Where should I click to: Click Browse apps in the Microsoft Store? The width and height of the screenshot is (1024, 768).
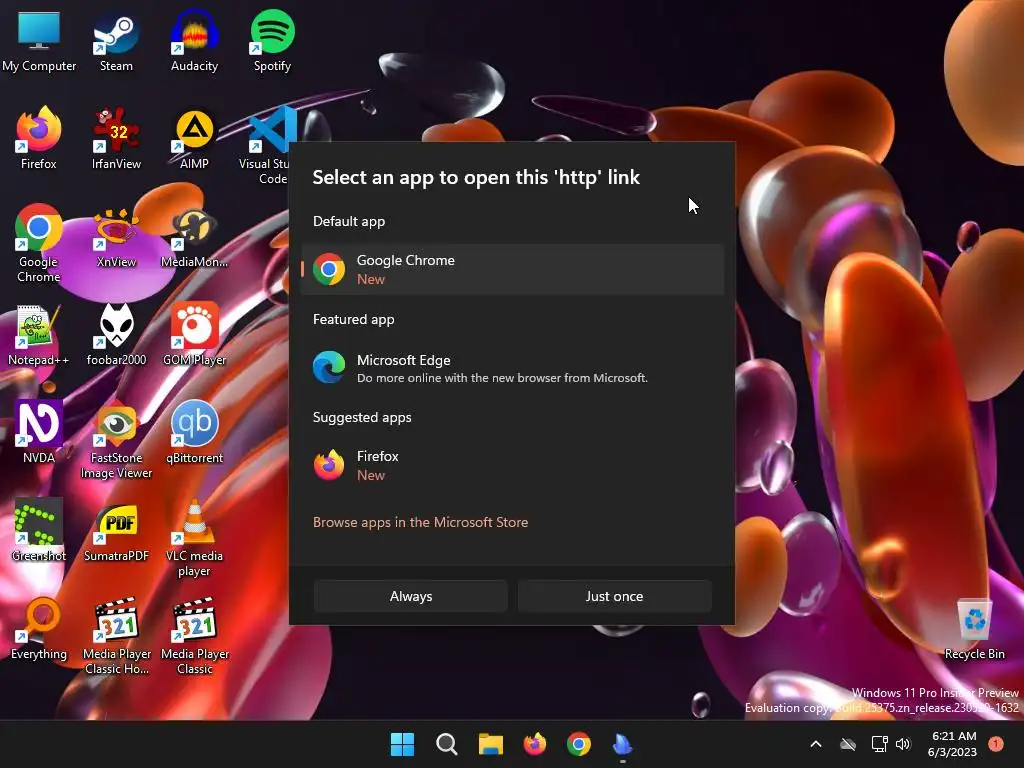click(x=421, y=522)
